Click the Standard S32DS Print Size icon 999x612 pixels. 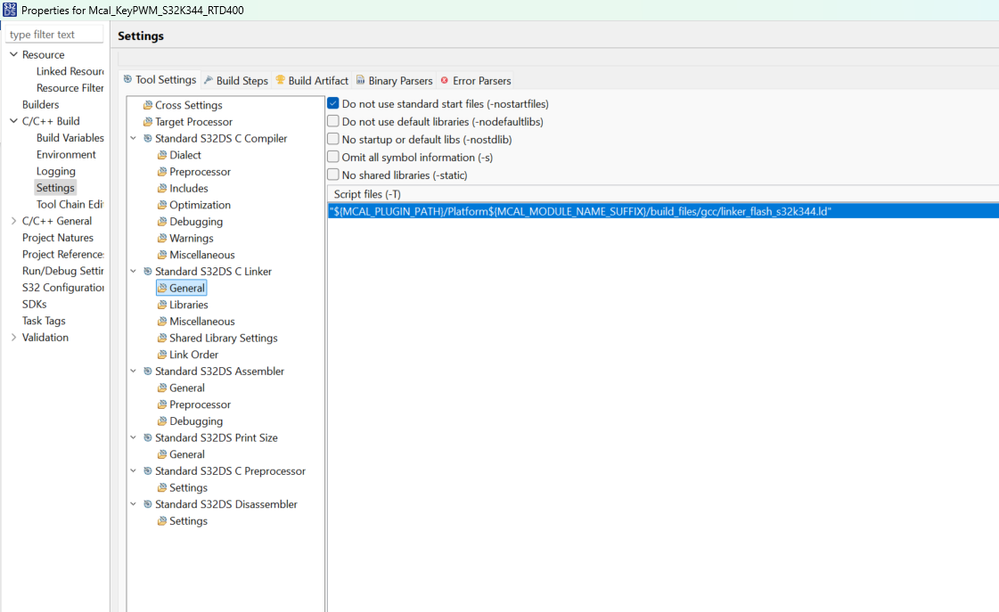click(148, 438)
